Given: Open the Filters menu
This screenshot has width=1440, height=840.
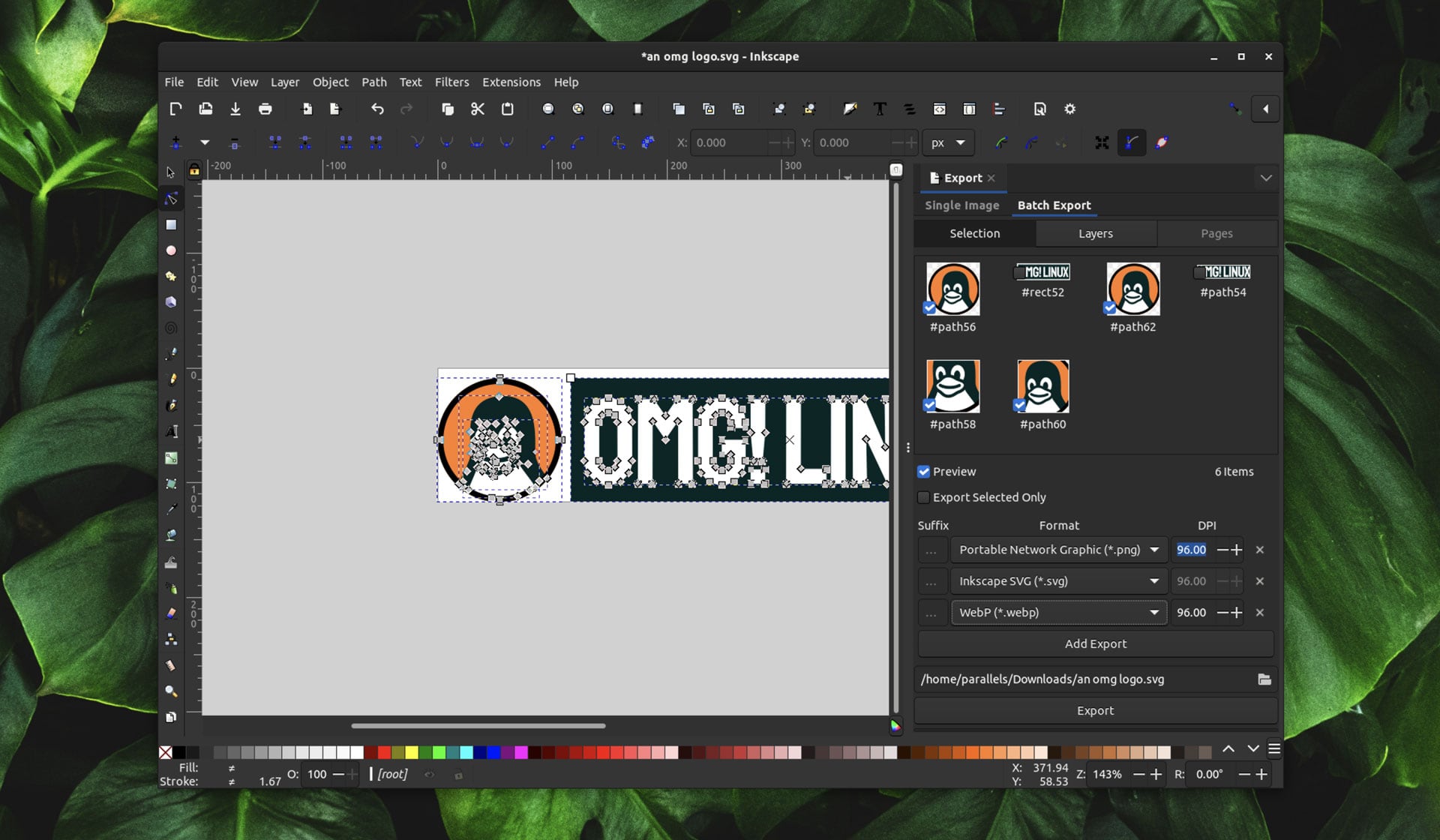Looking at the screenshot, I should pos(451,82).
